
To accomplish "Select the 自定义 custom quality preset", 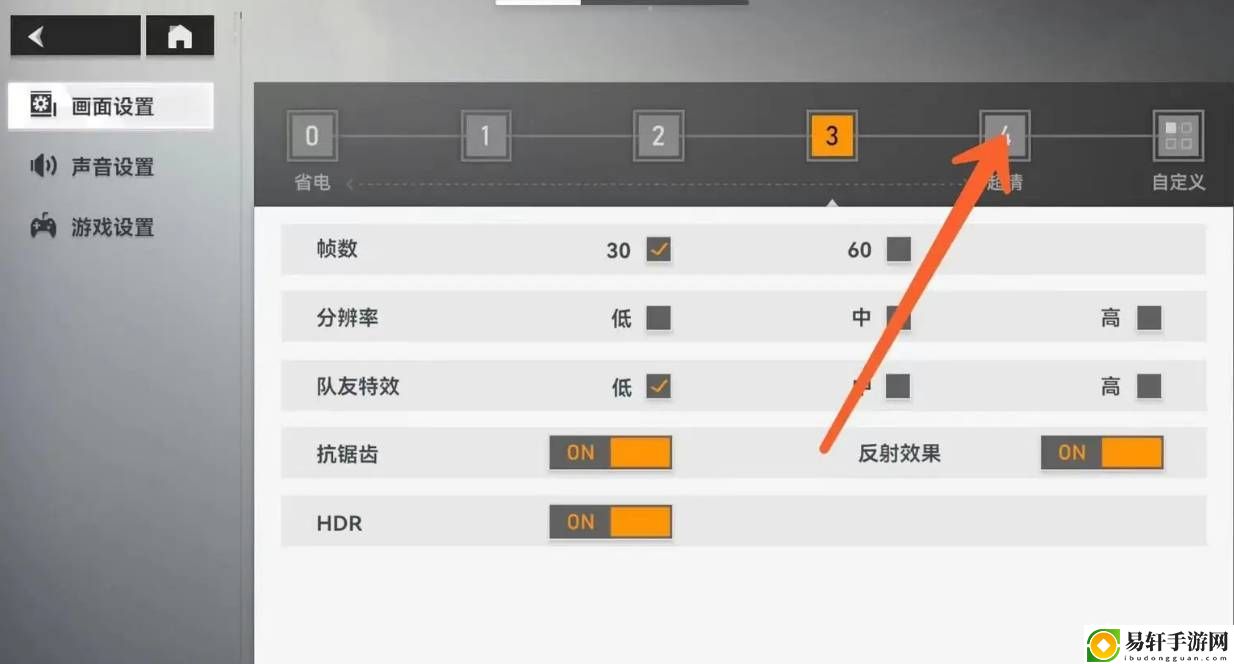I will point(1178,136).
